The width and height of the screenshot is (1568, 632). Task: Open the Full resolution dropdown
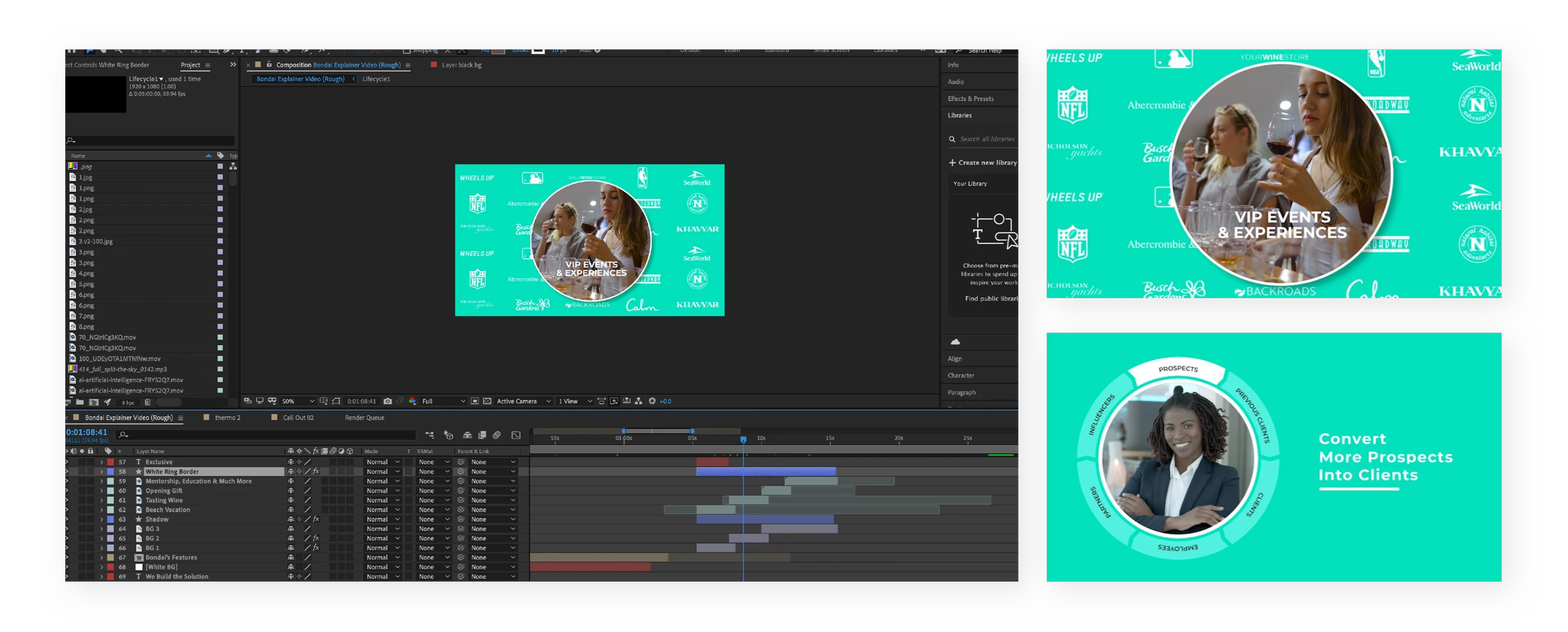[443, 401]
